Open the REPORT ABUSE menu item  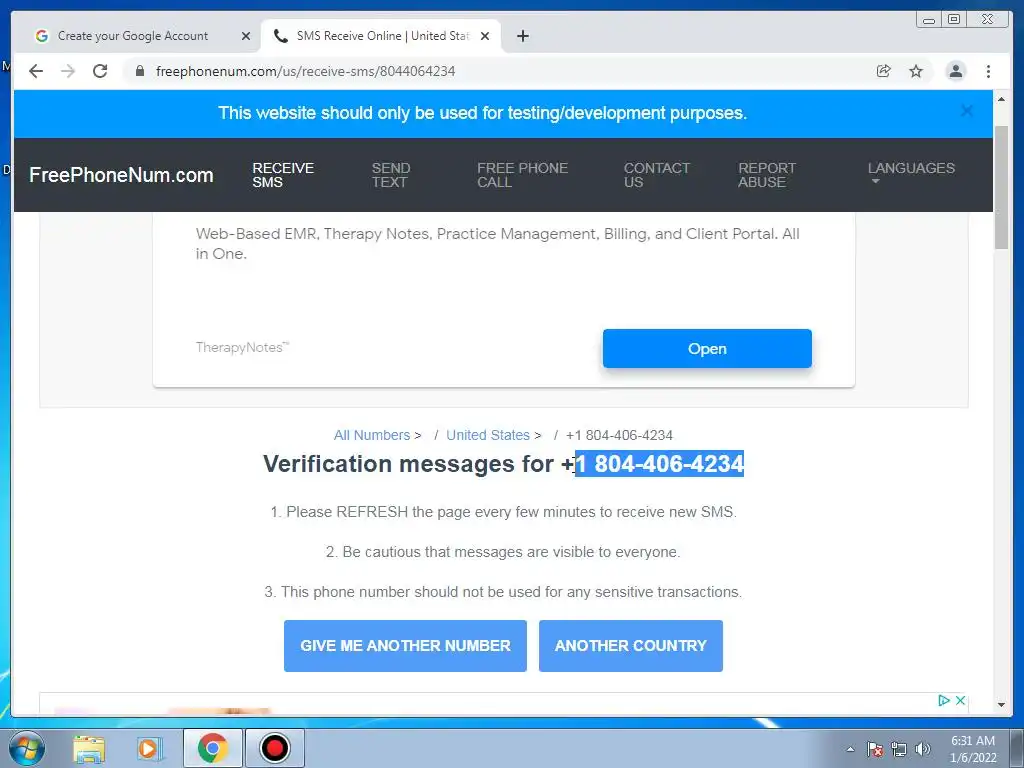click(x=767, y=175)
